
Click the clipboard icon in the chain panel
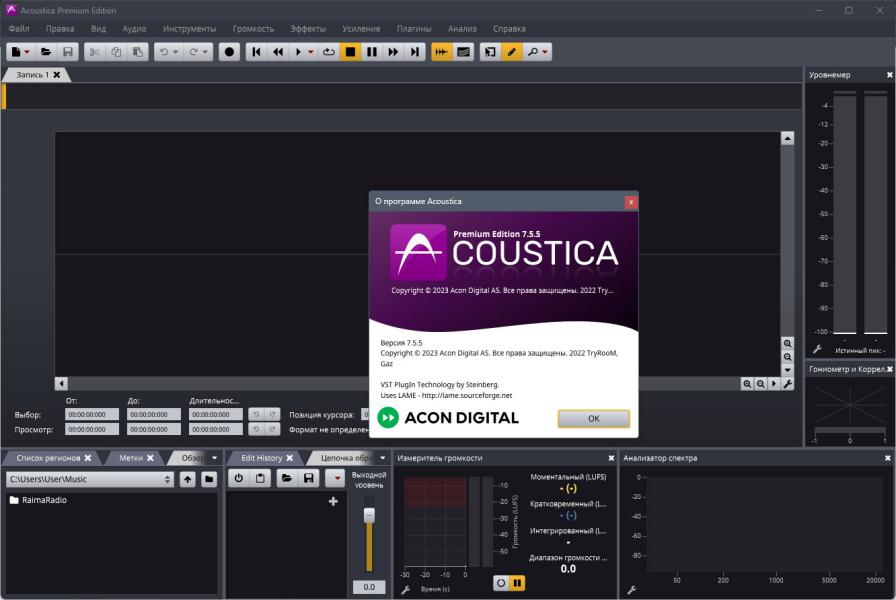pos(260,478)
